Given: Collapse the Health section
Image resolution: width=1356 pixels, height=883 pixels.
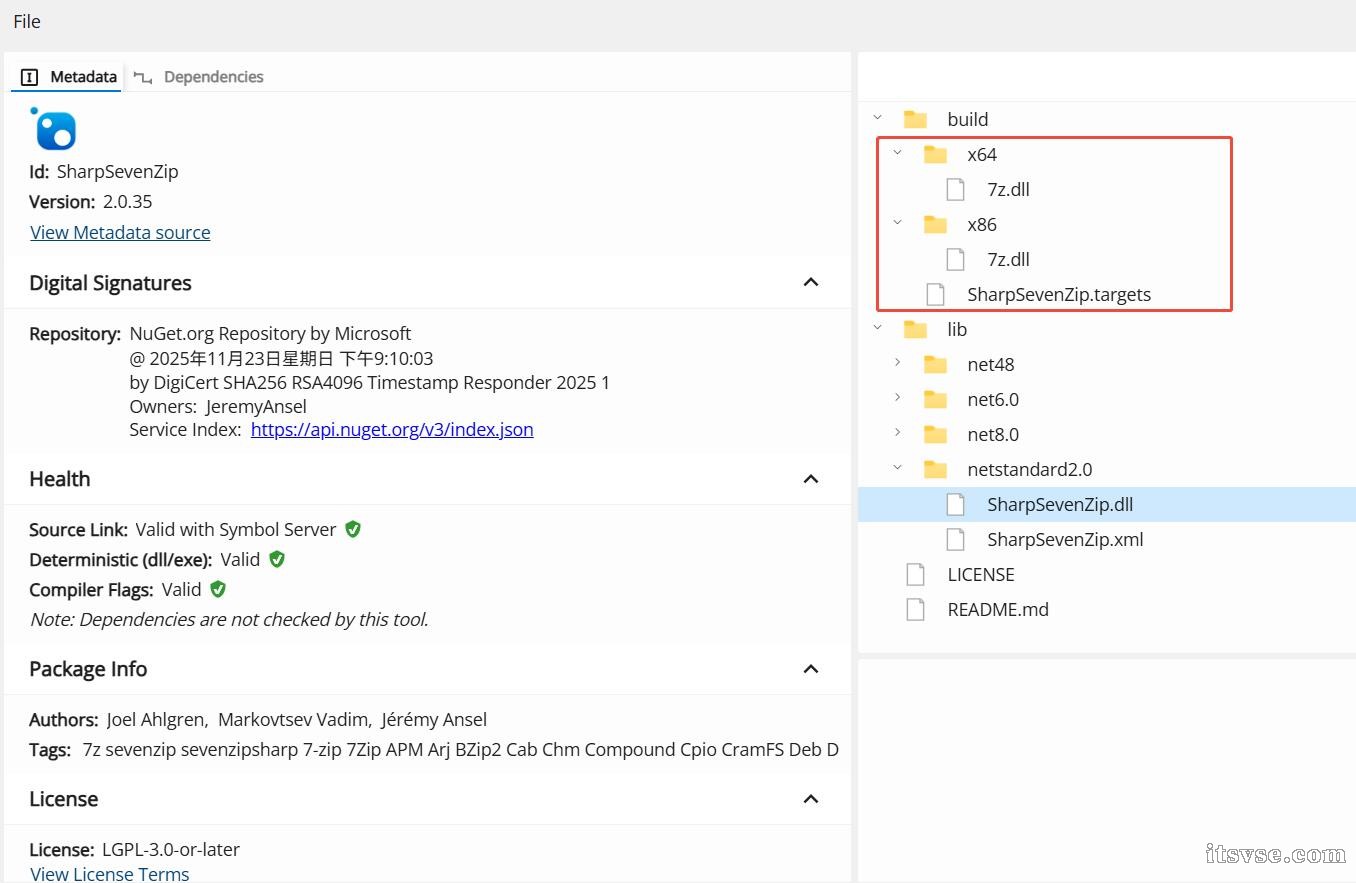Looking at the screenshot, I should pos(811,479).
